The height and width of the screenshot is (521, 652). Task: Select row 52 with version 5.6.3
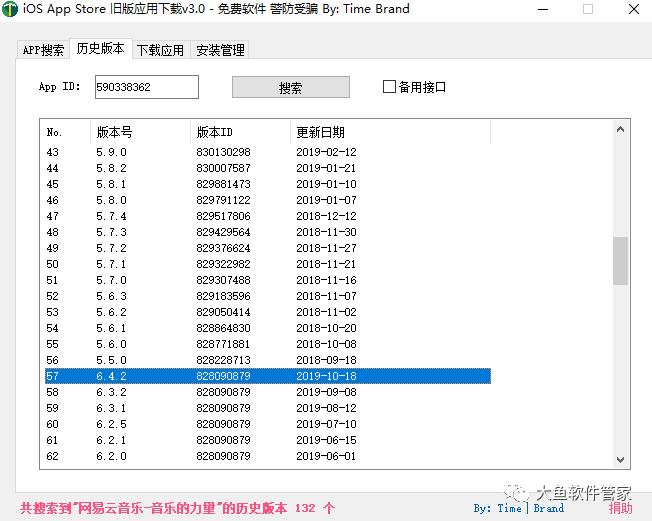coord(268,296)
